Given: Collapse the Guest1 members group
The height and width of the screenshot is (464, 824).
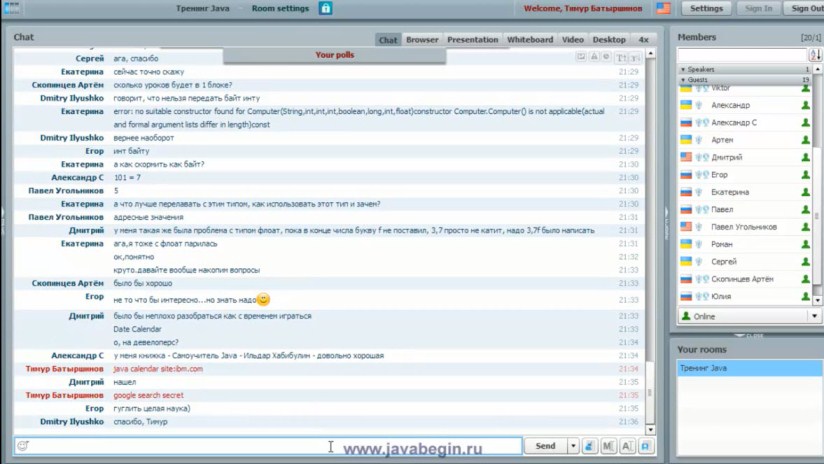Looking at the screenshot, I should pos(682,79).
